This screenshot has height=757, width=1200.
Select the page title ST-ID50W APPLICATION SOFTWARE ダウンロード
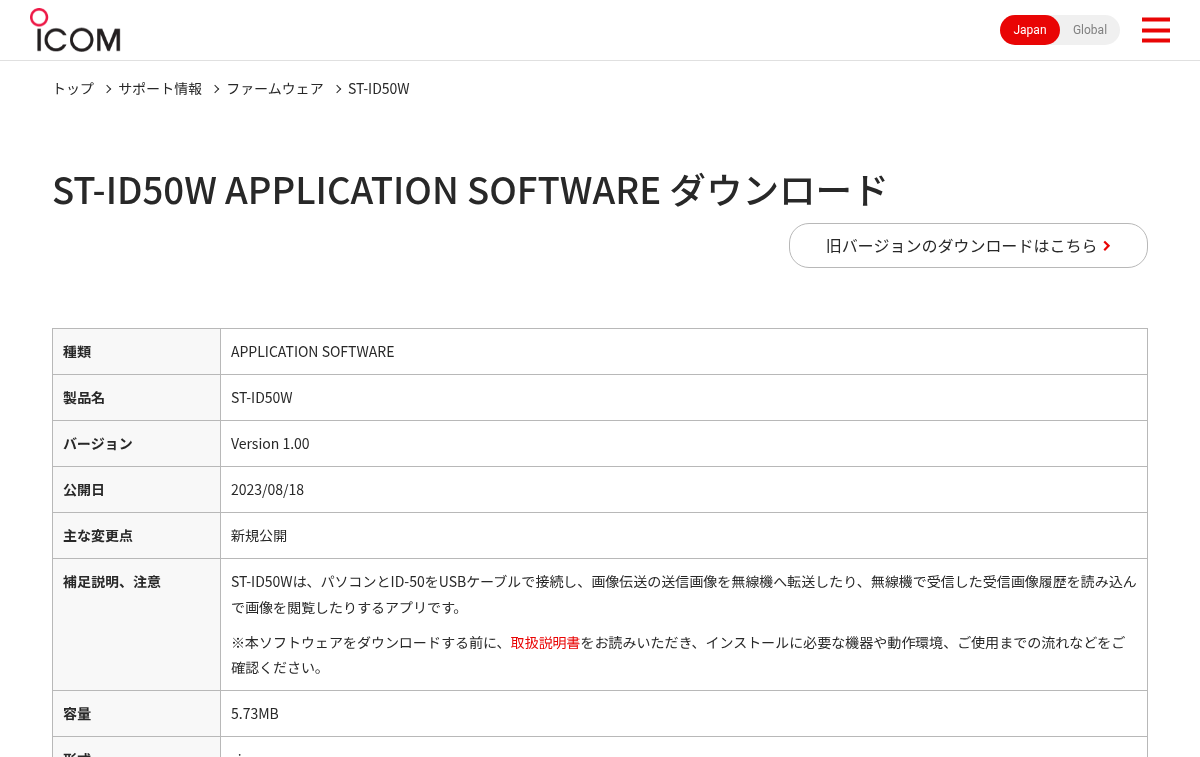[x=470, y=190]
